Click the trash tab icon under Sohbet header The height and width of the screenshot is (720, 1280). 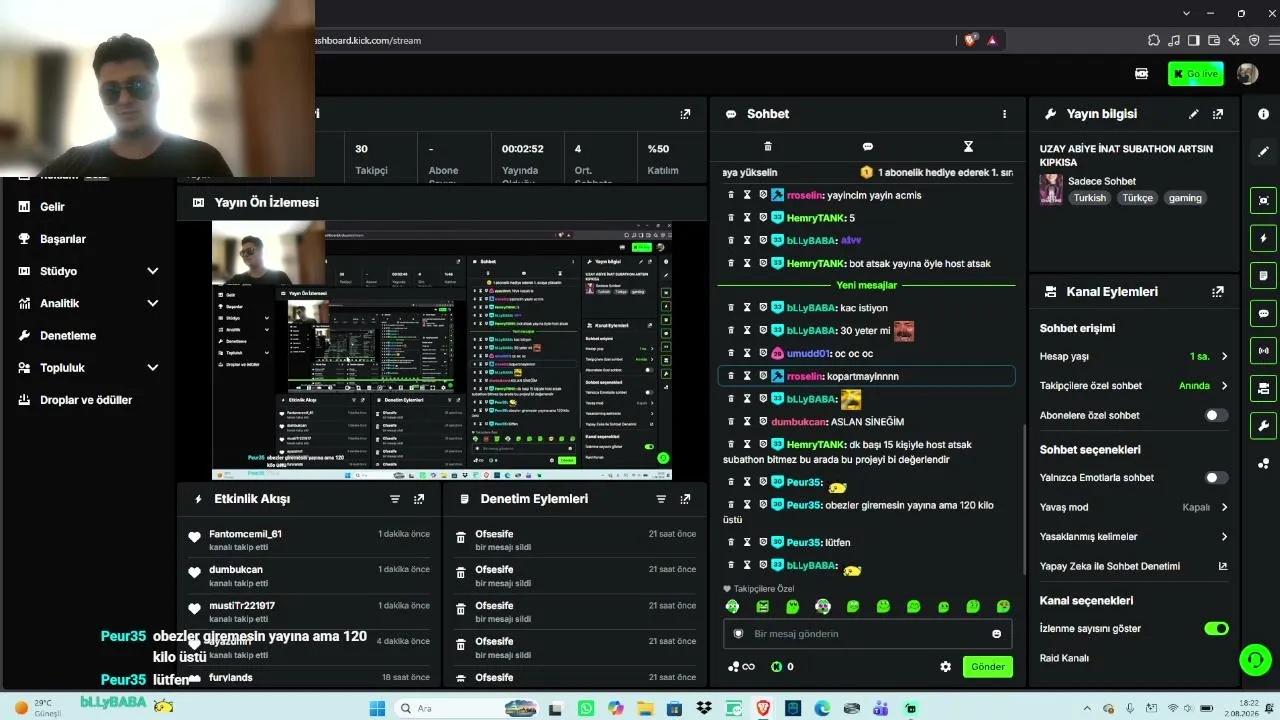pyautogui.click(x=768, y=147)
